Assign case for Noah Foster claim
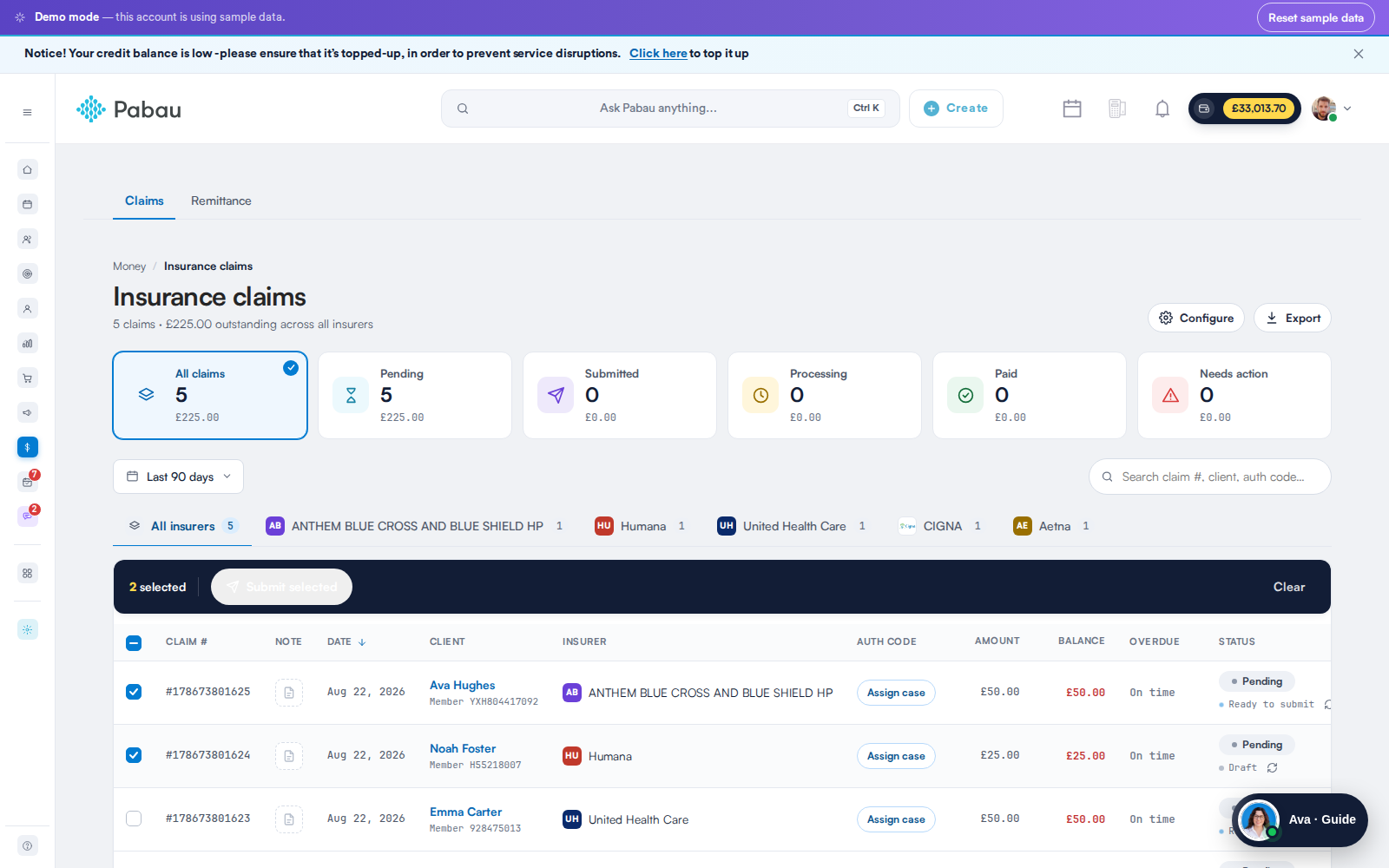1389x868 pixels. coord(896,756)
